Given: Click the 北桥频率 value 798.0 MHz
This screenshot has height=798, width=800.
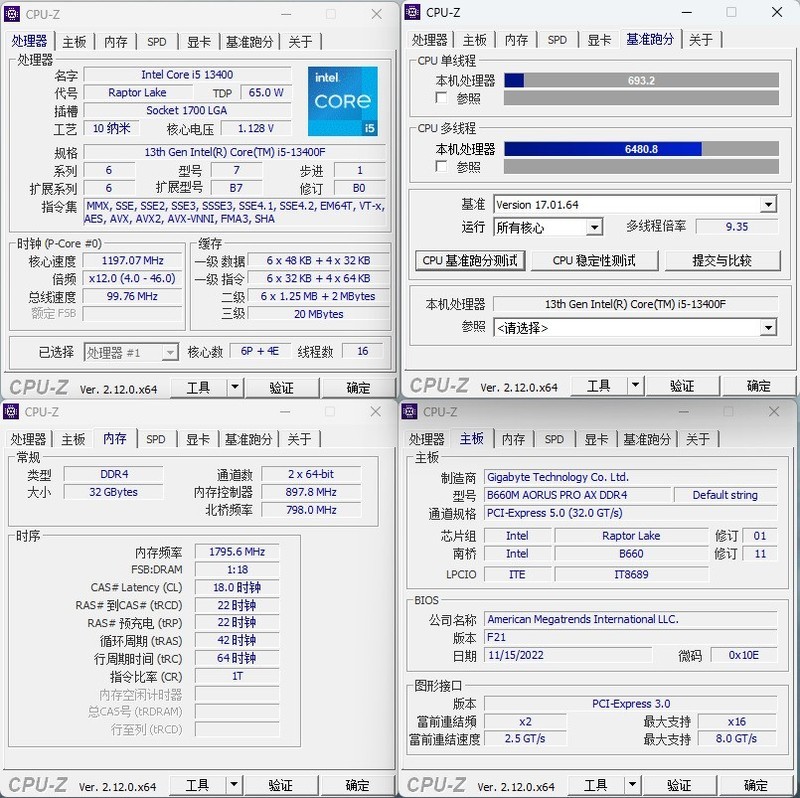Looking at the screenshot, I should pos(311,510).
